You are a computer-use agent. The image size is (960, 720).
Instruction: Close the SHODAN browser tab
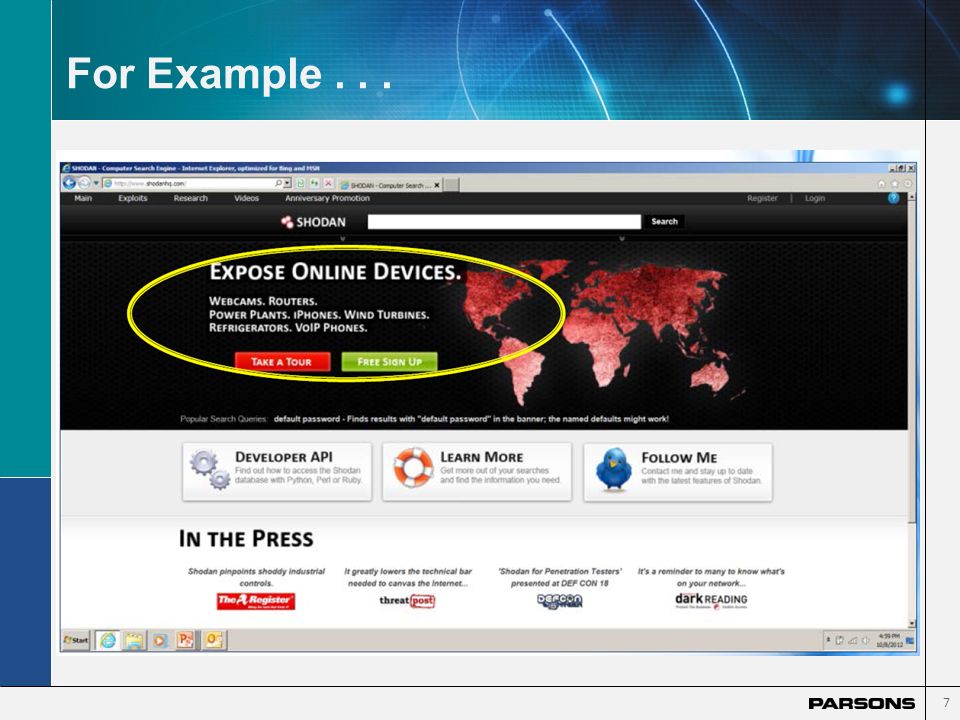437,185
